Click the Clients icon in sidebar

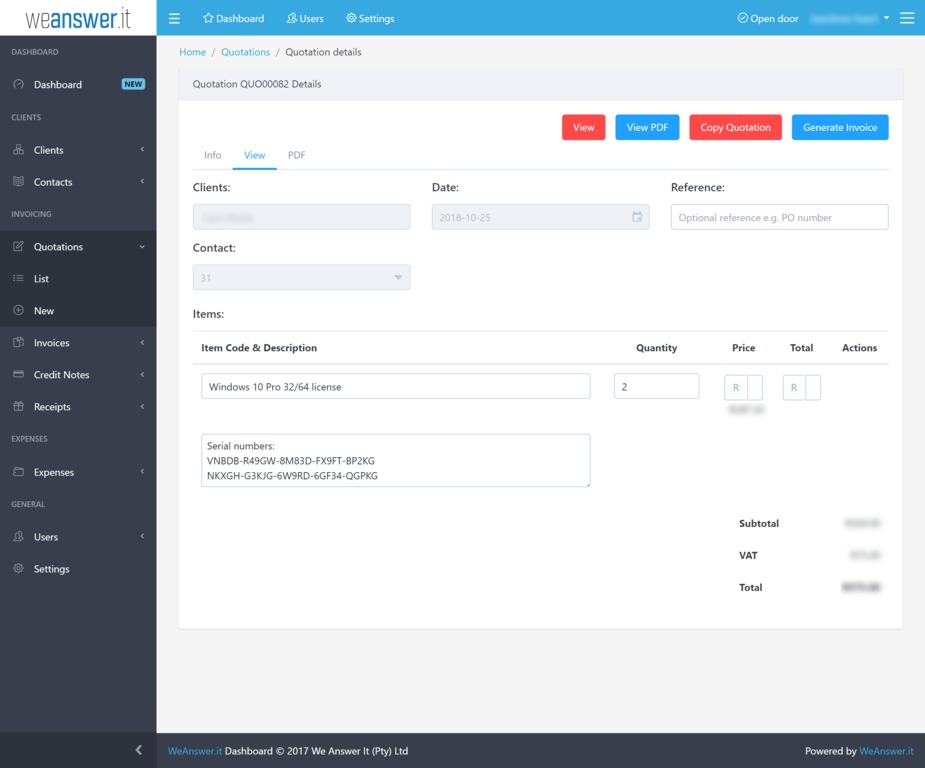(x=19, y=150)
